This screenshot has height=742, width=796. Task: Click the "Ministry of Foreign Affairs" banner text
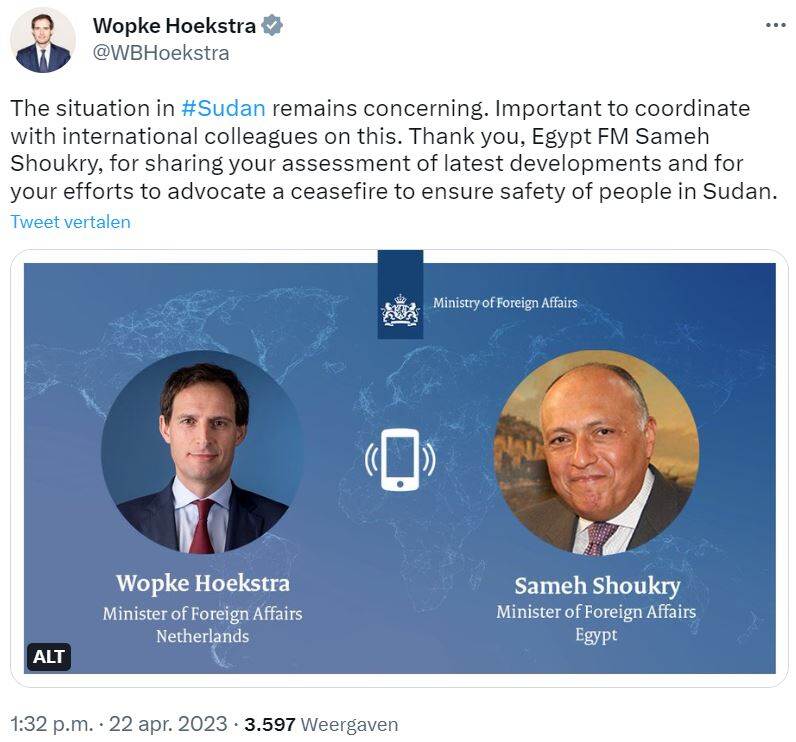[x=505, y=302]
